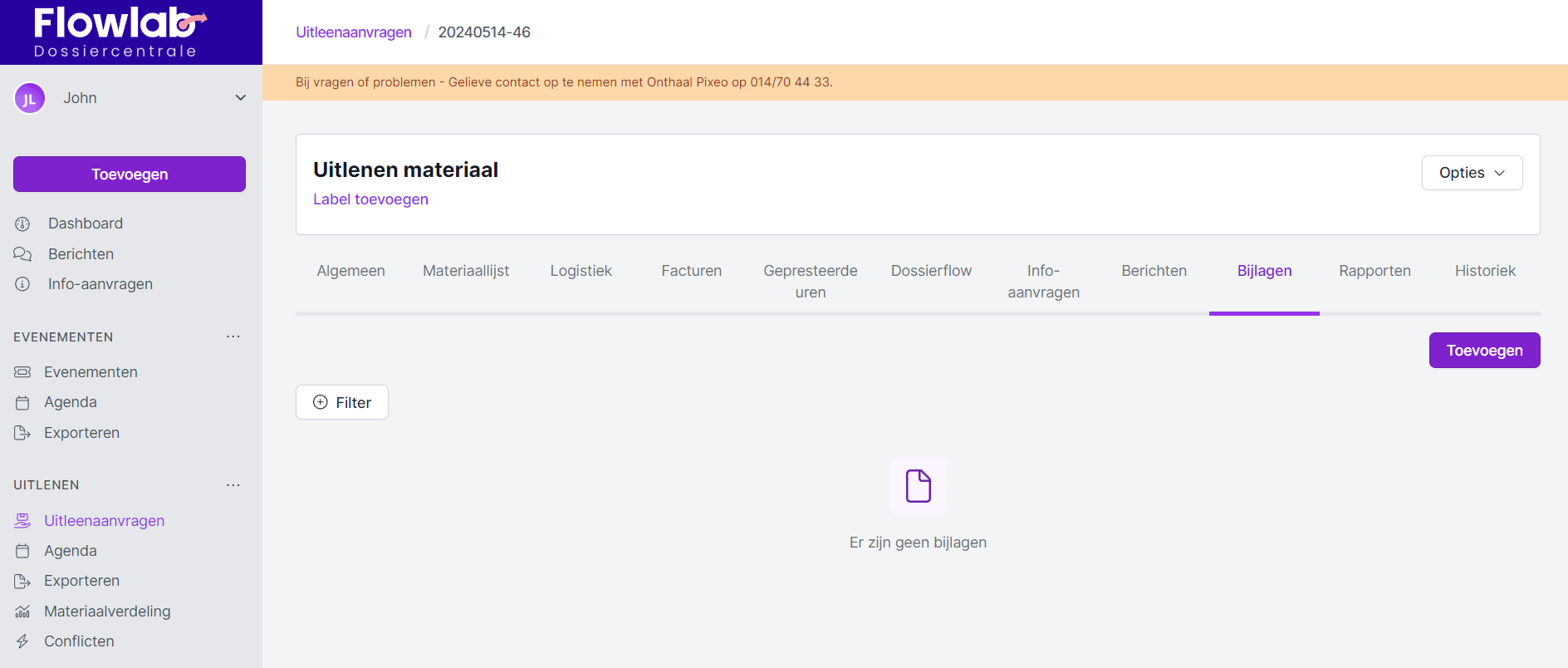Open the Evenementen section three-dot menu
This screenshot has height=668, width=1568.
click(233, 336)
